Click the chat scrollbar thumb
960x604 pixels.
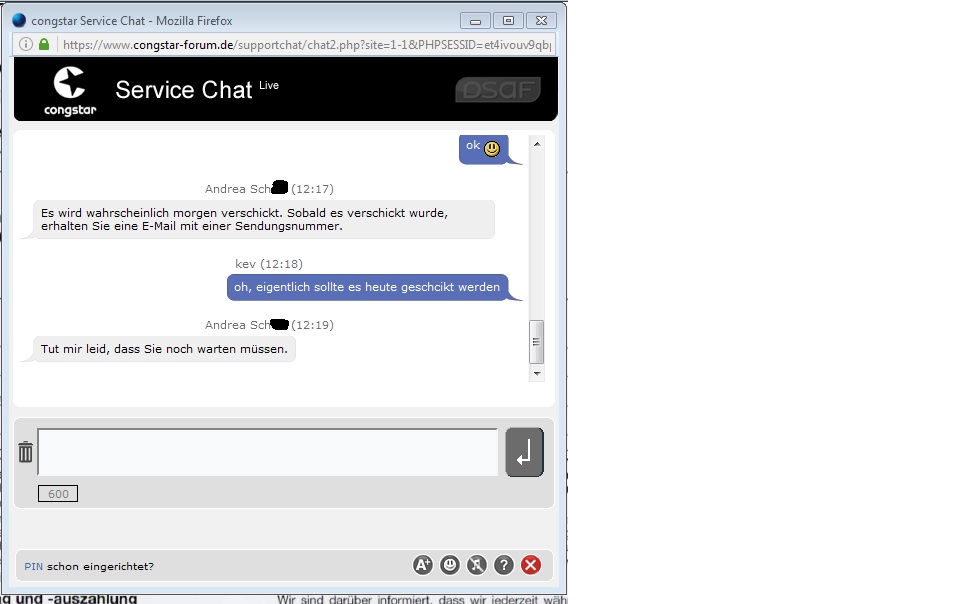[537, 342]
